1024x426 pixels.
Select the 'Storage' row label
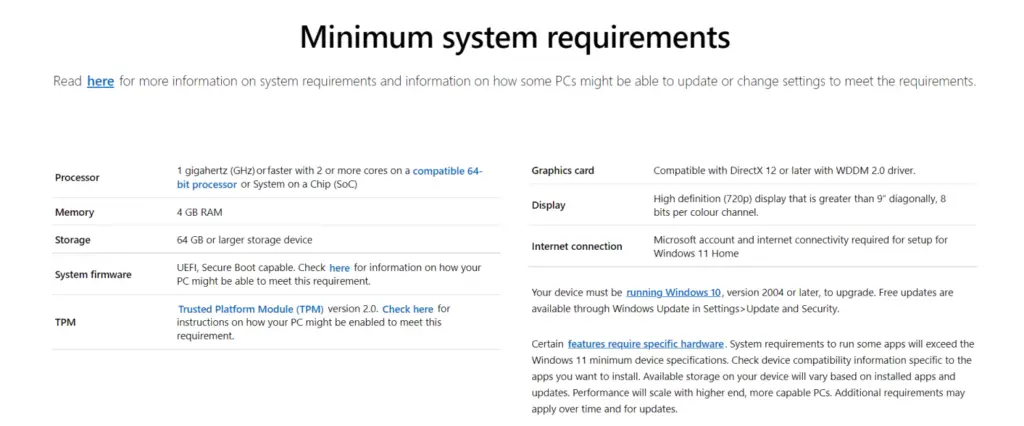pos(72,240)
